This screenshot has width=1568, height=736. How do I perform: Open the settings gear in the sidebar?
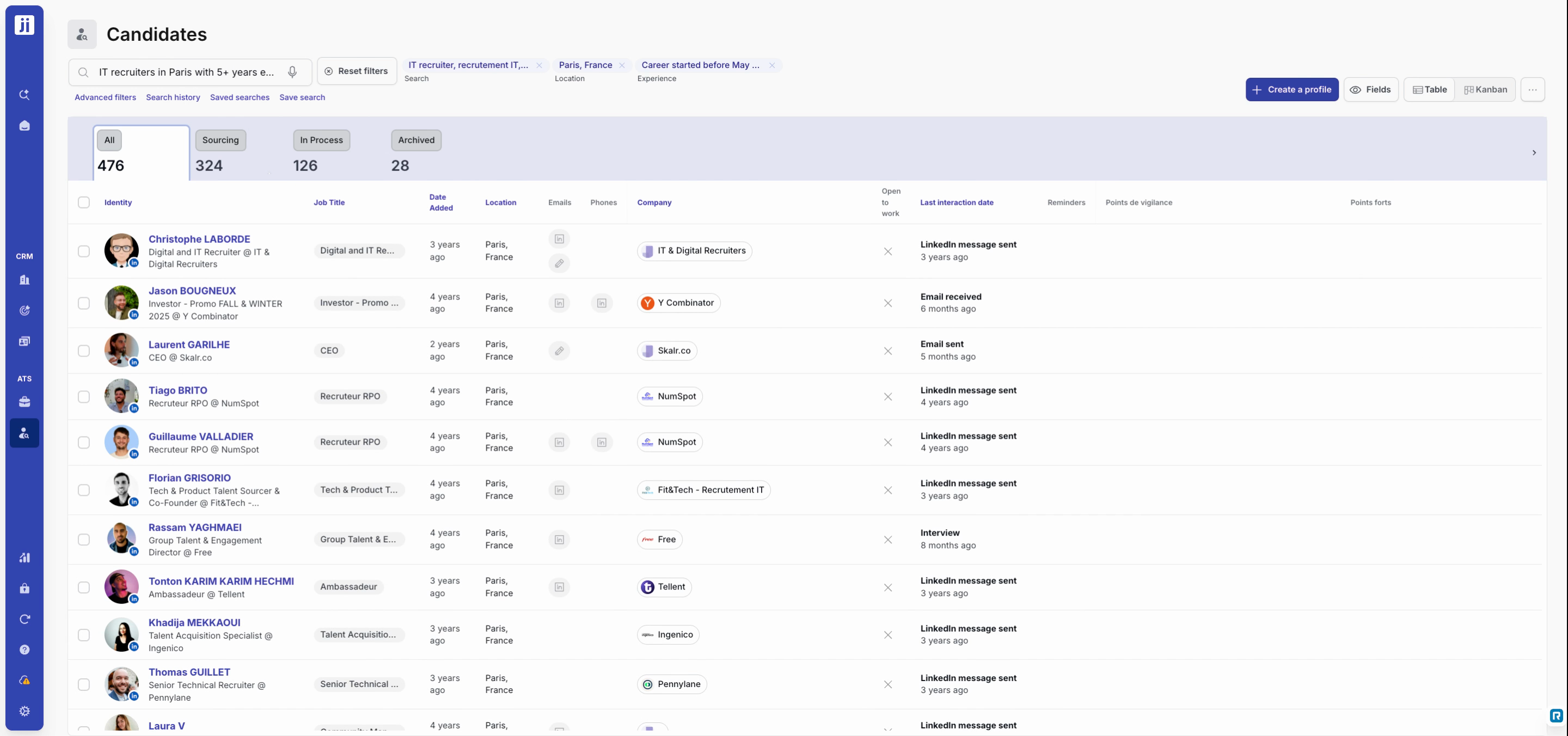tap(24, 711)
